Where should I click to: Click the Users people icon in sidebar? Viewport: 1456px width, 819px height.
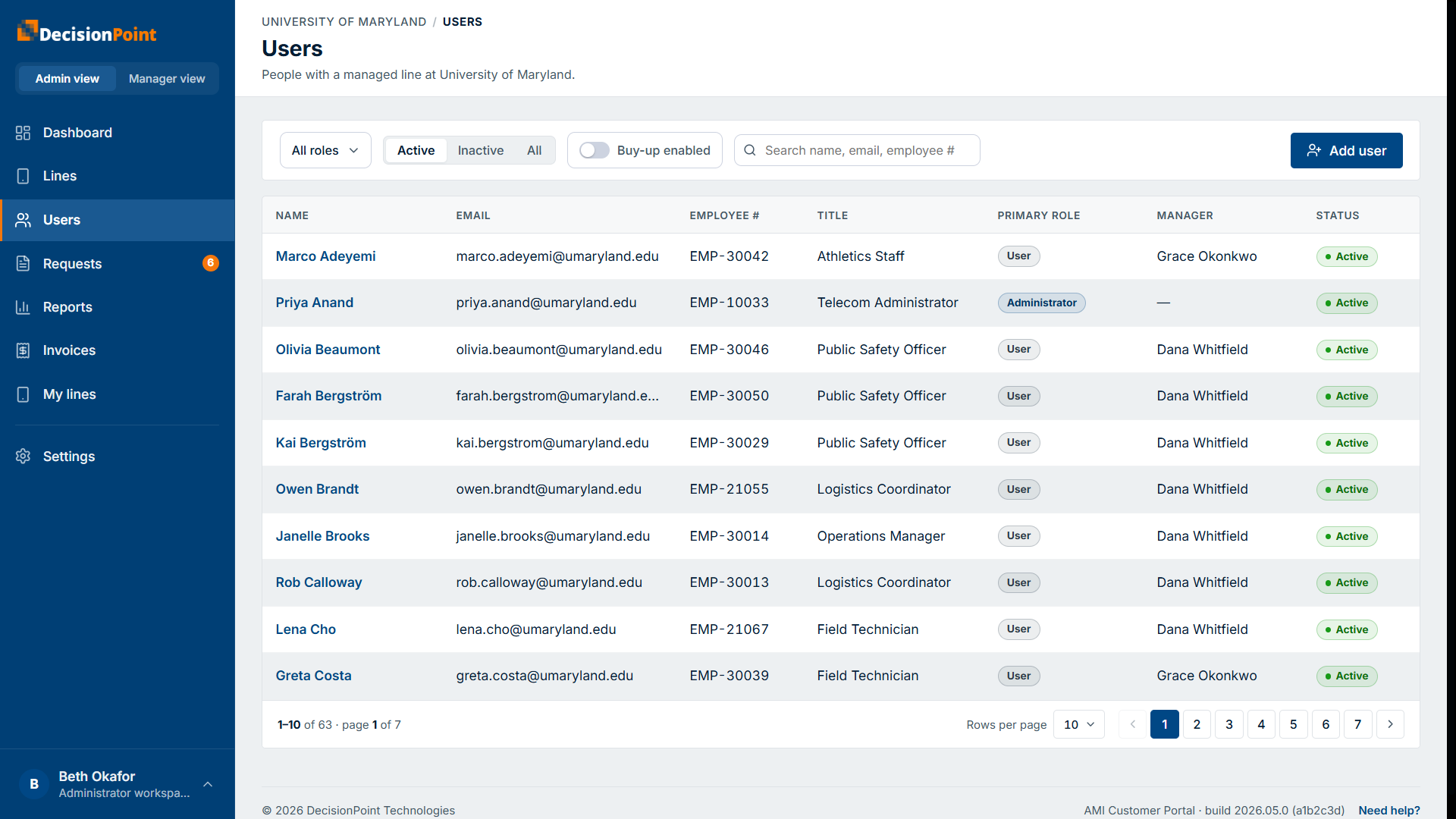pos(23,220)
